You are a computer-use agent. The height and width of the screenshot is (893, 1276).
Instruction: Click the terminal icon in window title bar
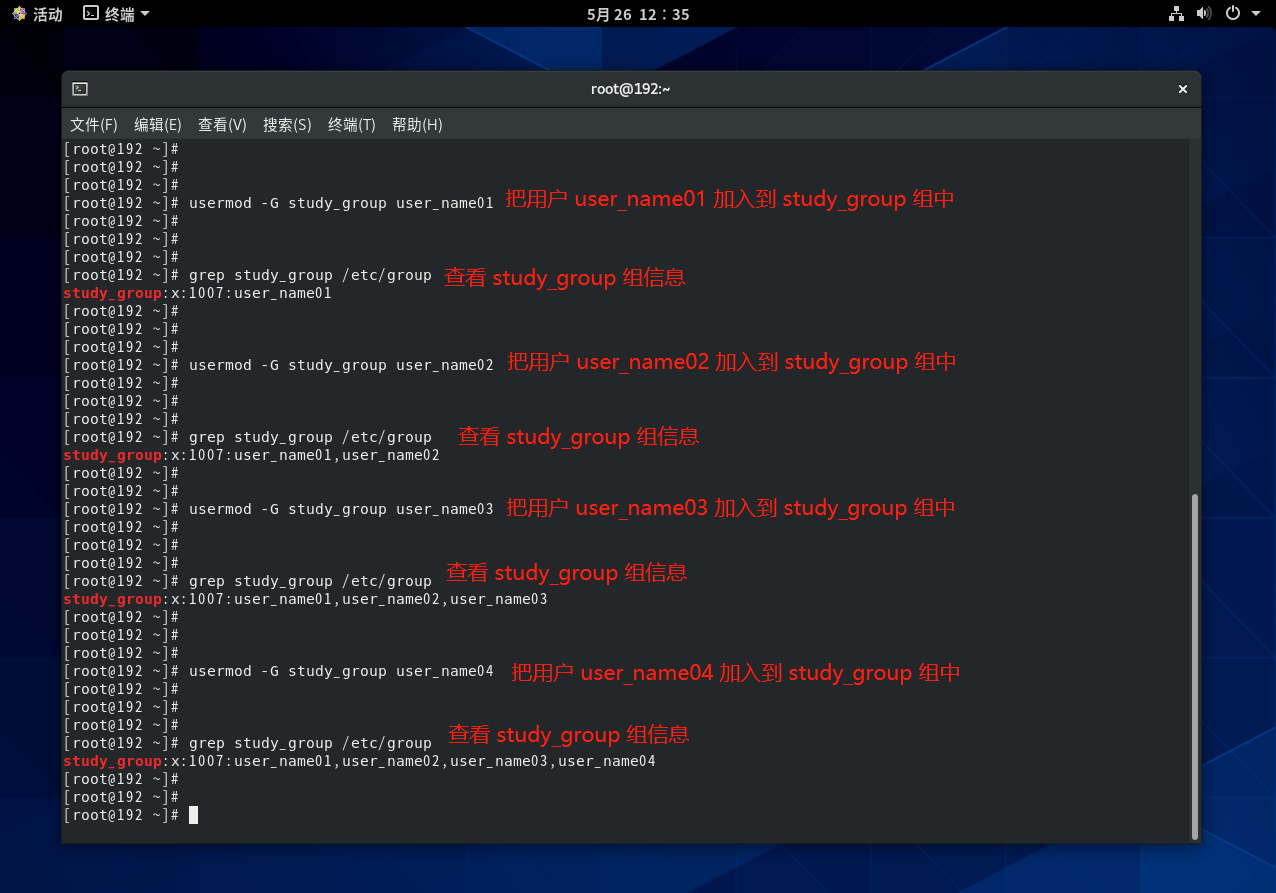tap(80, 89)
